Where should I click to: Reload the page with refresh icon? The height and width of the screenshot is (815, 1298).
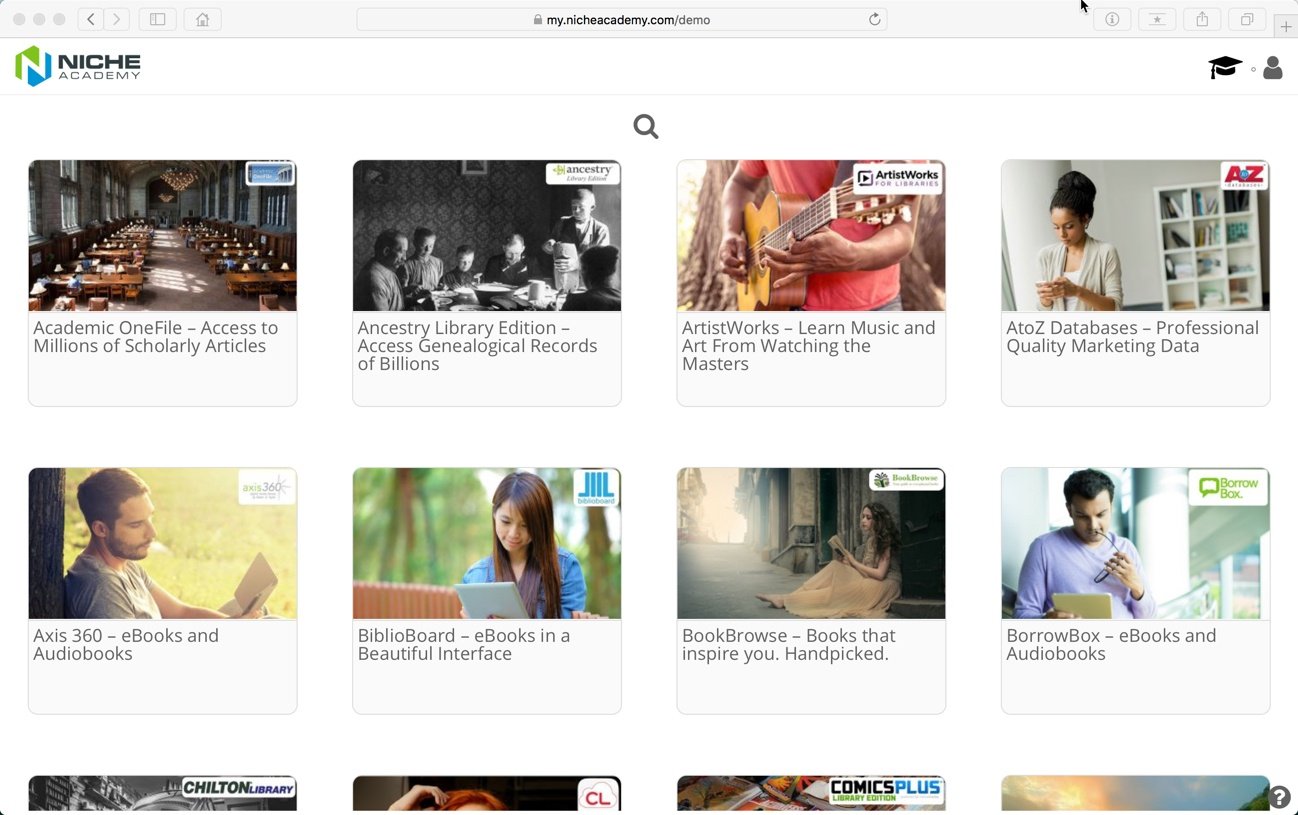[875, 19]
